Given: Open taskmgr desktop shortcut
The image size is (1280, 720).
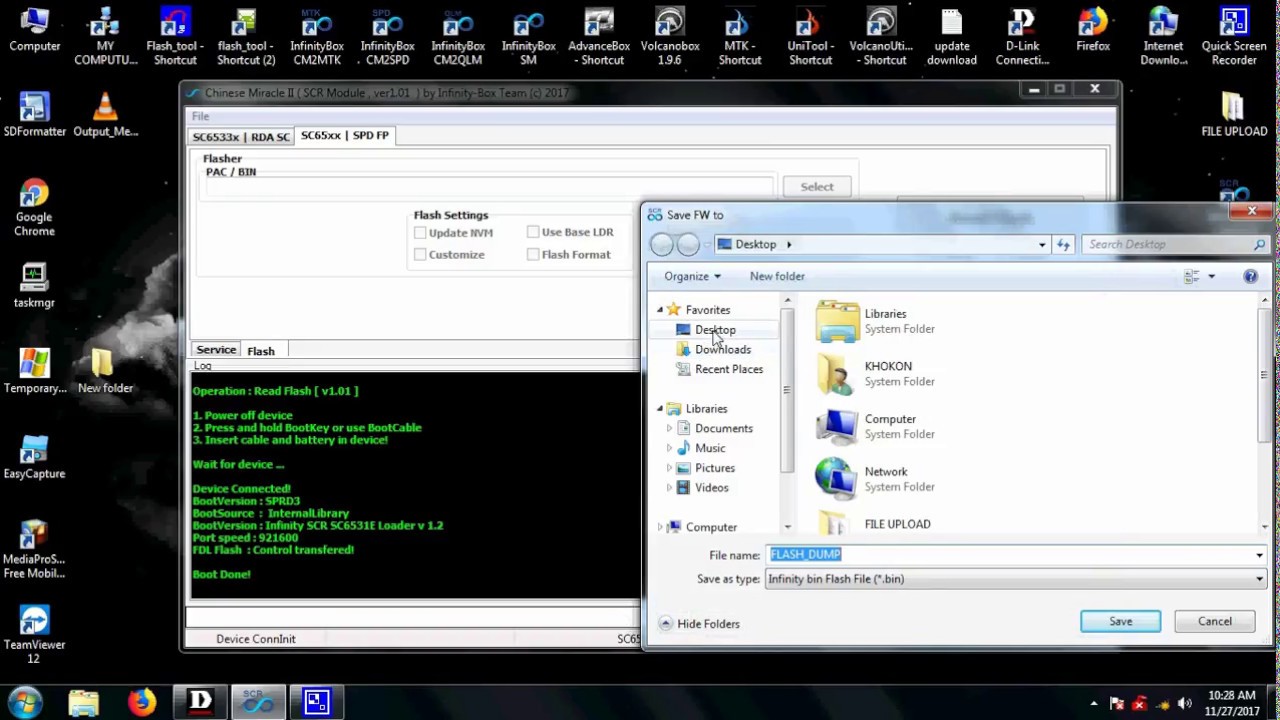Looking at the screenshot, I should (34, 286).
